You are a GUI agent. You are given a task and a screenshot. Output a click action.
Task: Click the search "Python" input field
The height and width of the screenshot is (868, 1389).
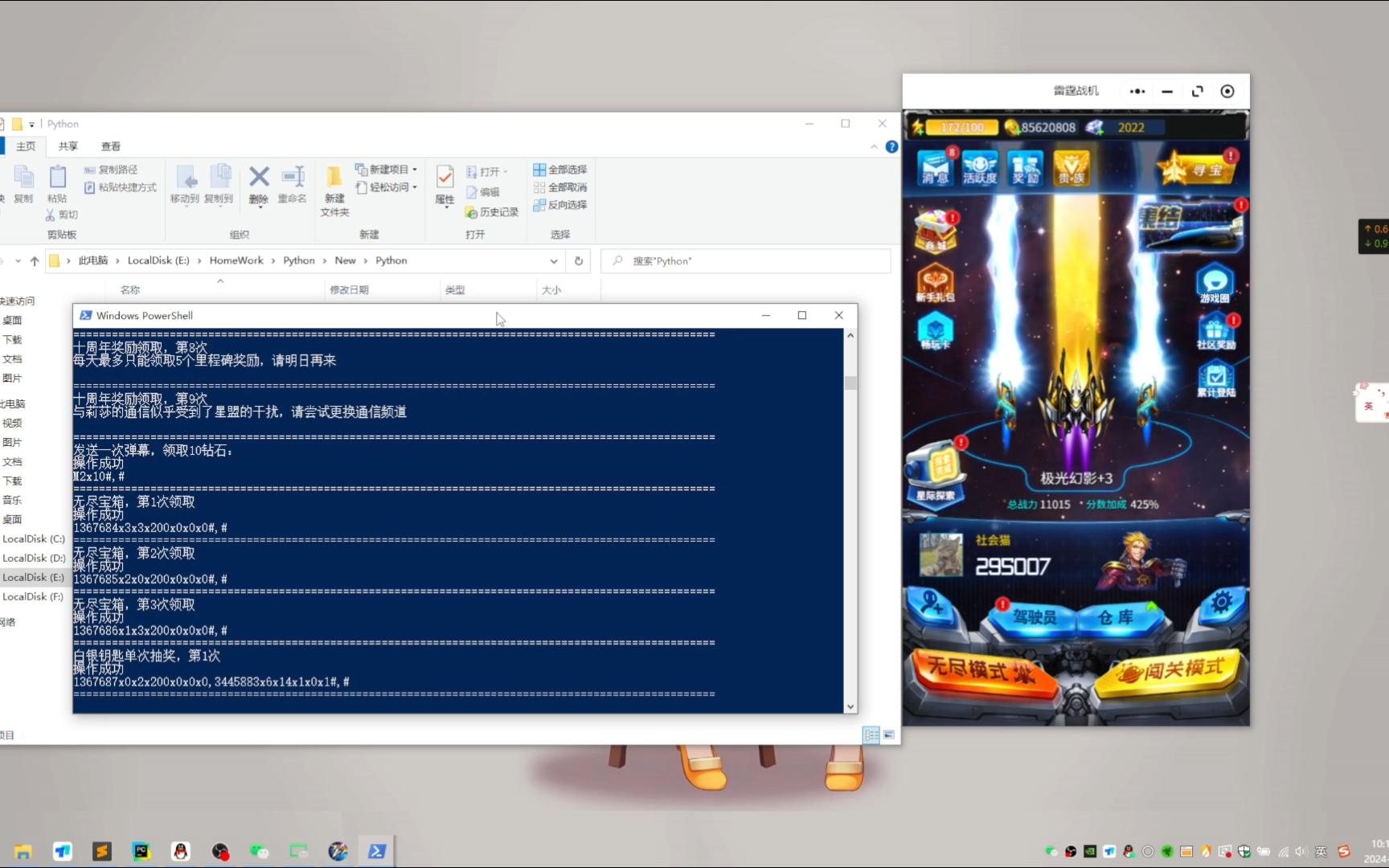point(748,261)
